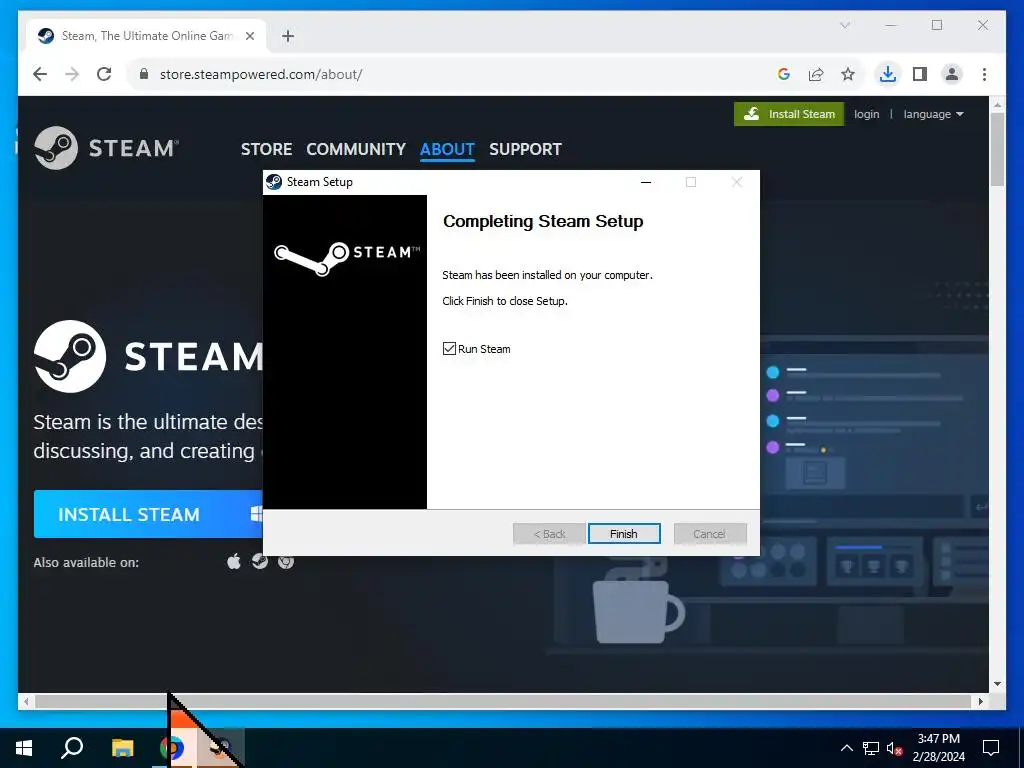Open notification center
This screenshot has height=768, width=1024.
(991, 748)
